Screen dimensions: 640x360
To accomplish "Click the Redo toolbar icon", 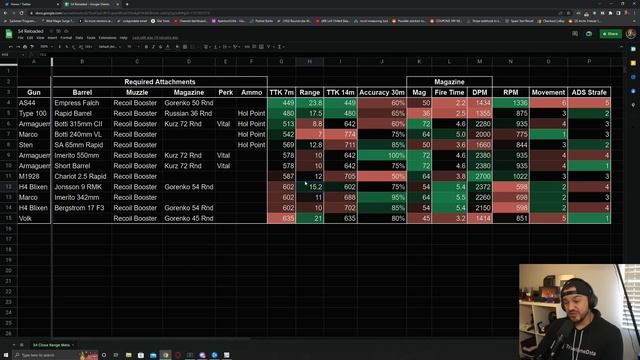I will point(18,47).
